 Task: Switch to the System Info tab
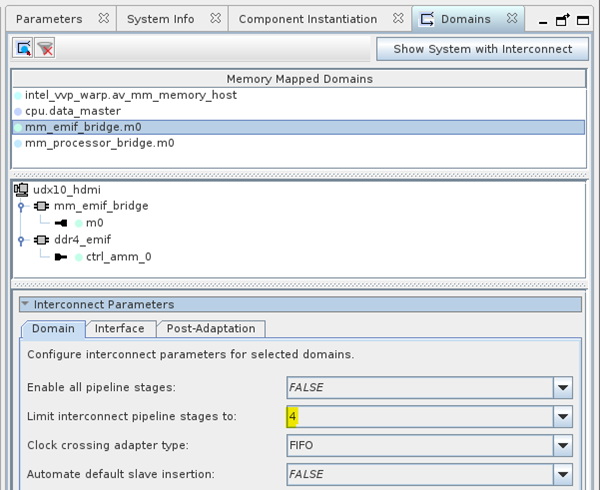point(163,19)
